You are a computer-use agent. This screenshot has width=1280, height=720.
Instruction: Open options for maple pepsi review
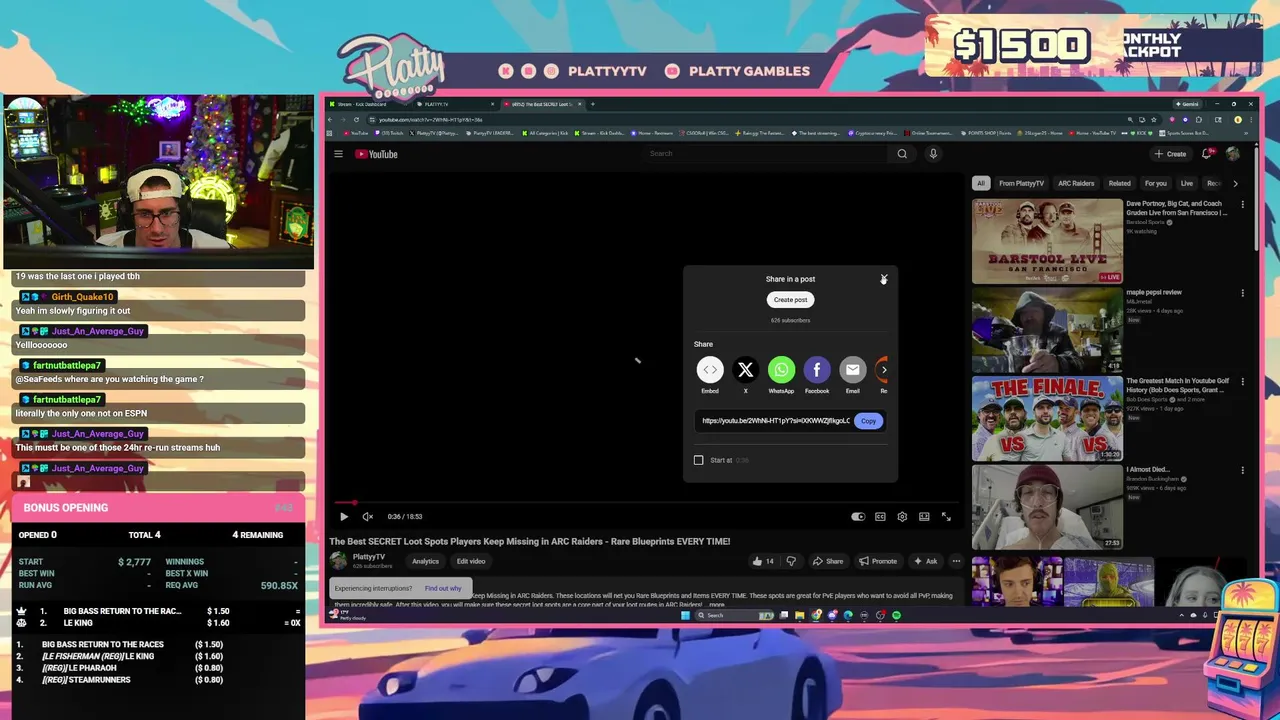tap(1243, 293)
